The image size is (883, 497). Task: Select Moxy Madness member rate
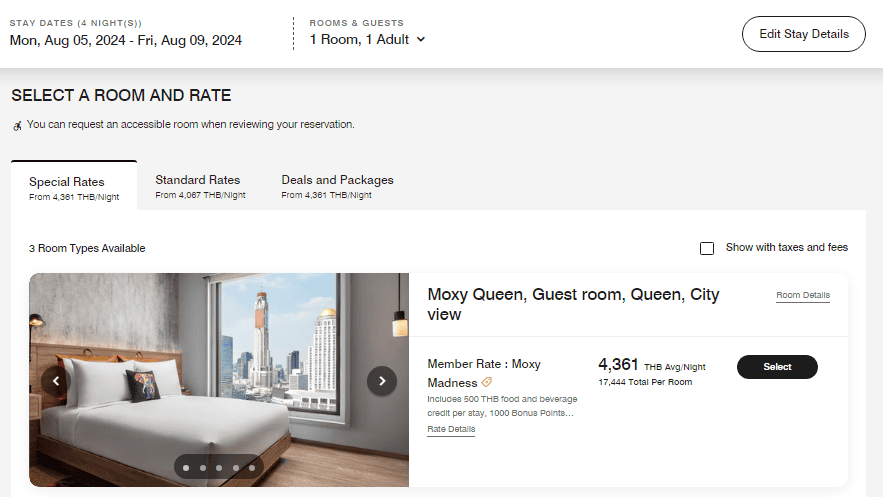777,367
